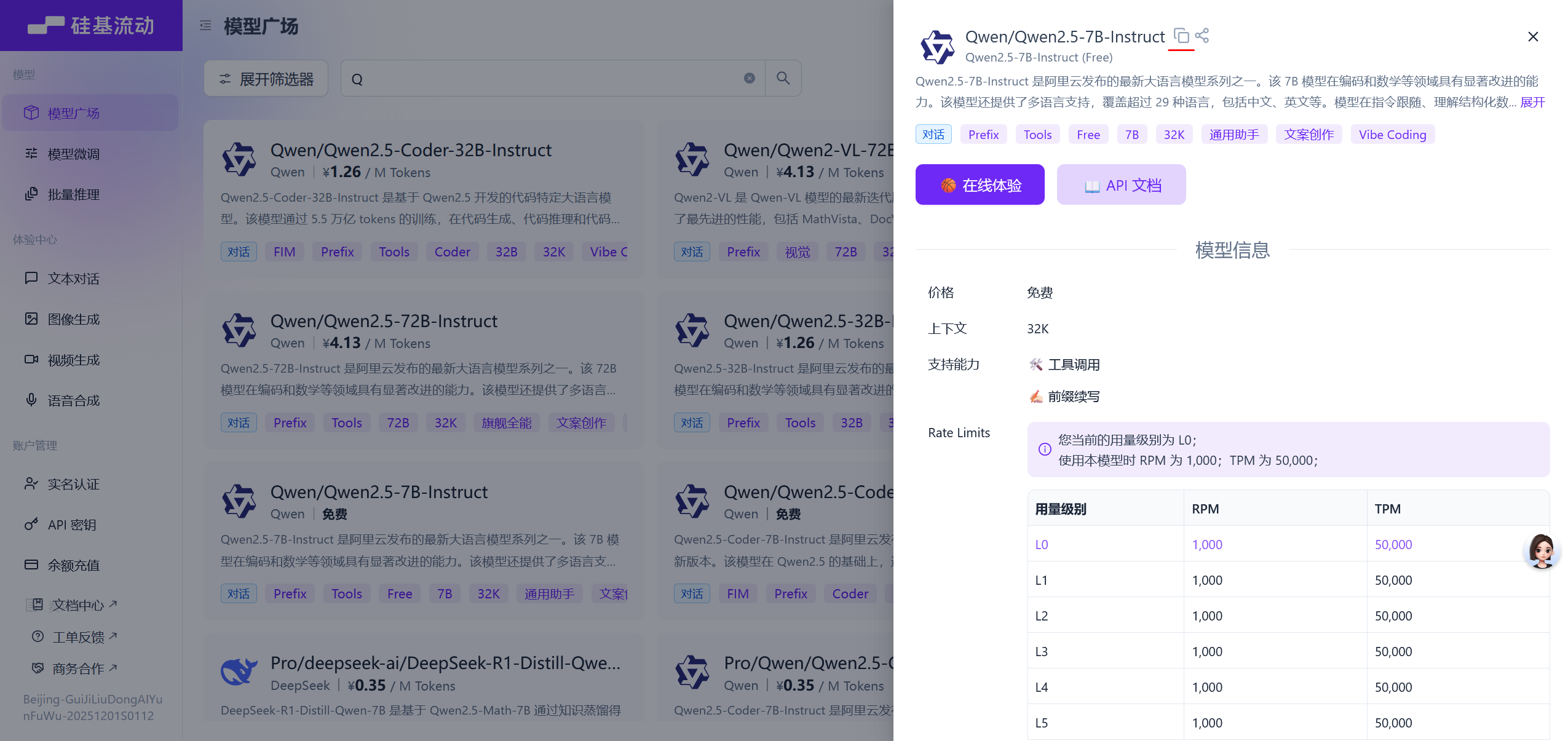Close the model detail panel
Screen dimensions: 1568x741
(1533, 37)
